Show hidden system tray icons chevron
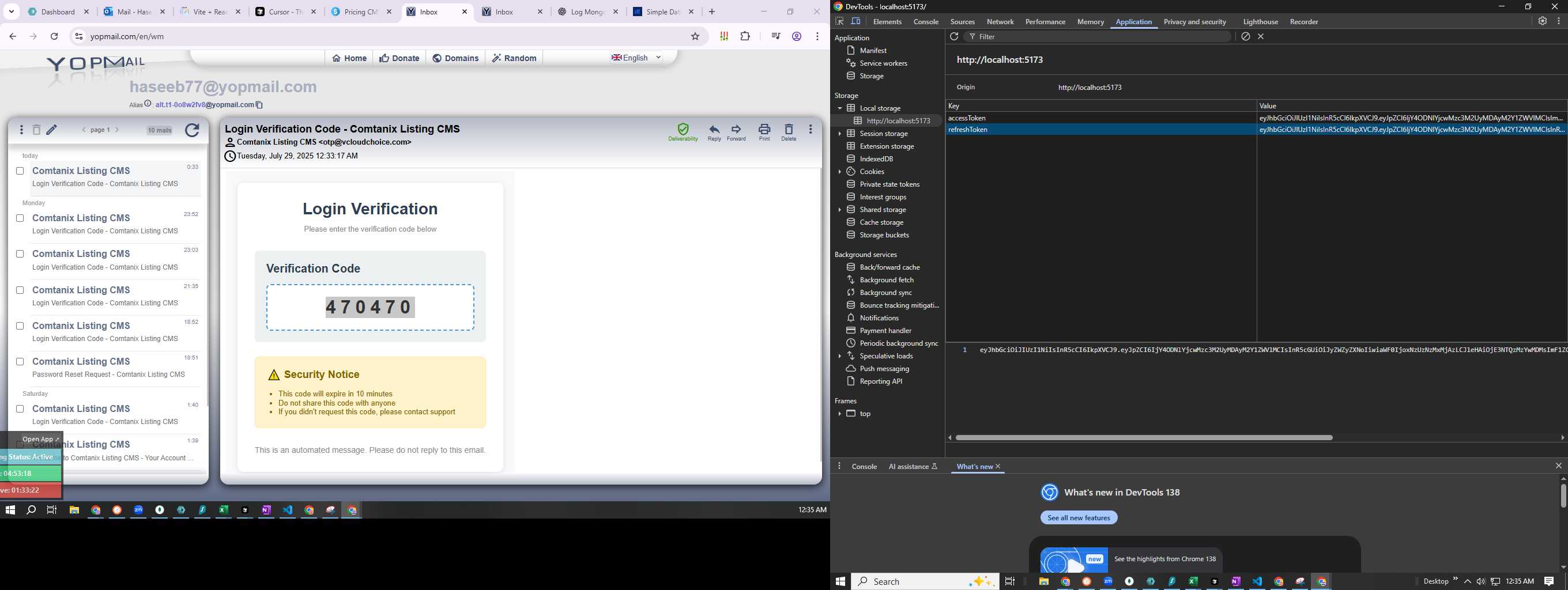The height and width of the screenshot is (590, 1568). click(1468, 581)
